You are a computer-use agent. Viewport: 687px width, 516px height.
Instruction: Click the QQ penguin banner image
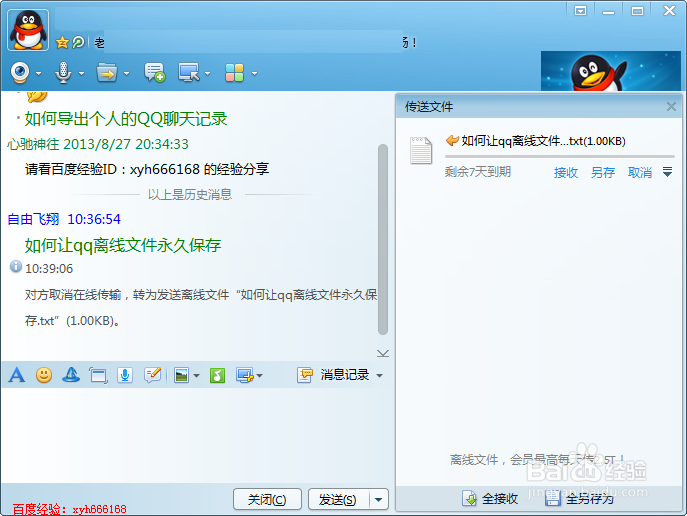611,71
